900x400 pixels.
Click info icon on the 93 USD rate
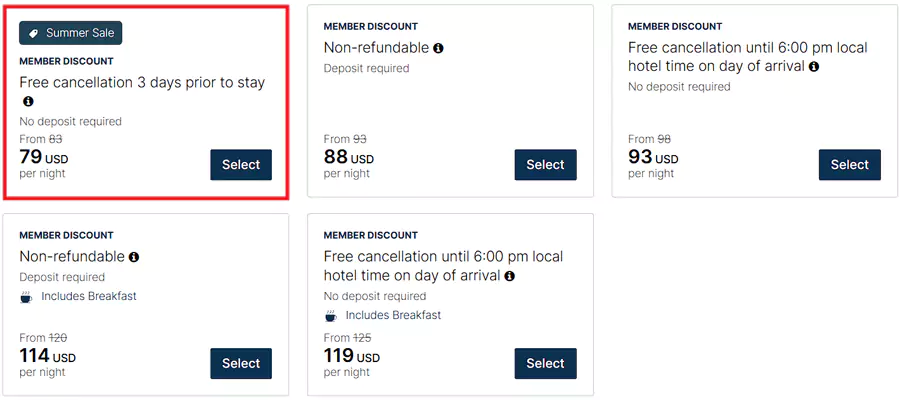coord(814,67)
